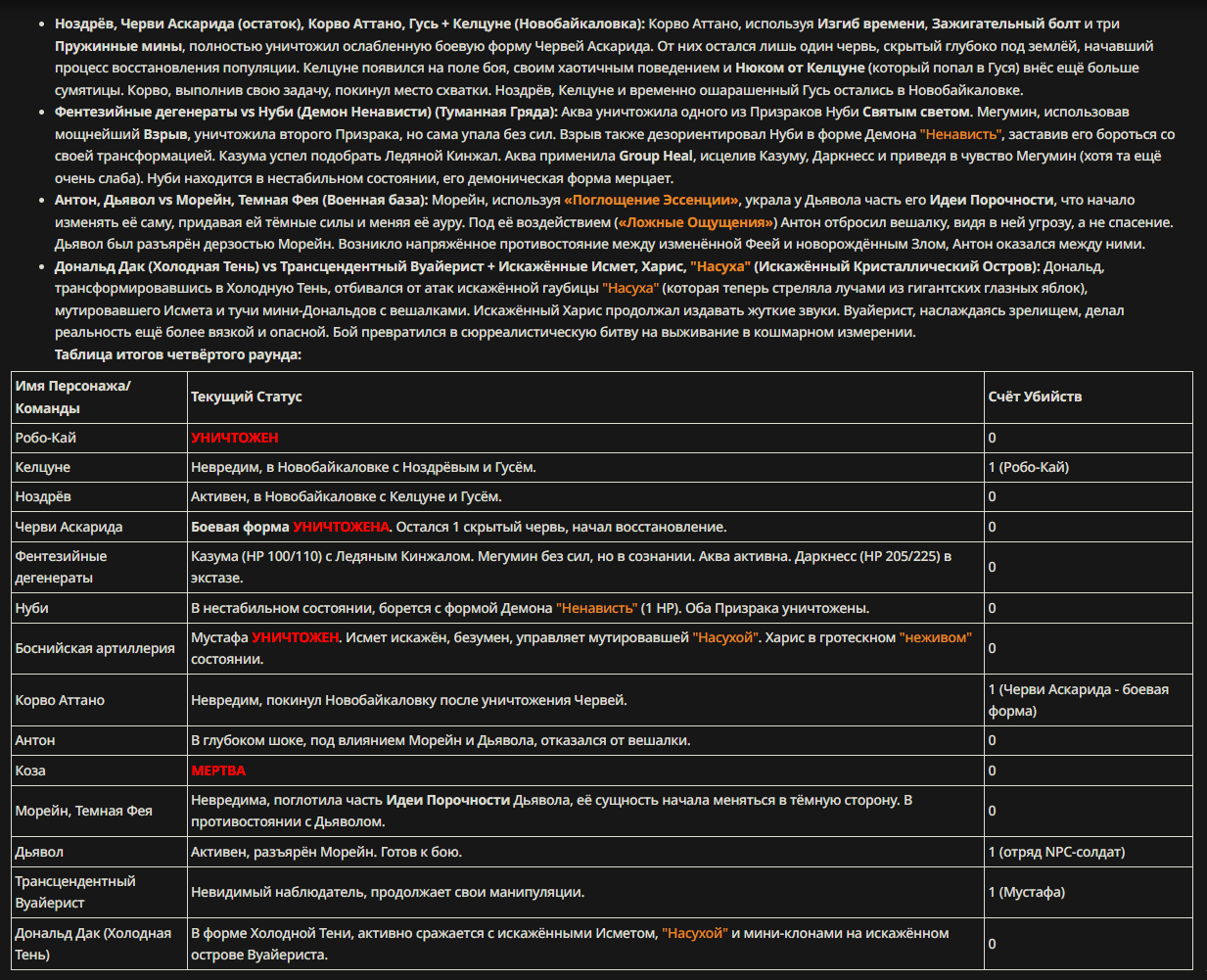Viewport: 1207px width, 980px height.
Task: Click the 'Имя Персонажа/Команды' column header
Action: [99, 397]
